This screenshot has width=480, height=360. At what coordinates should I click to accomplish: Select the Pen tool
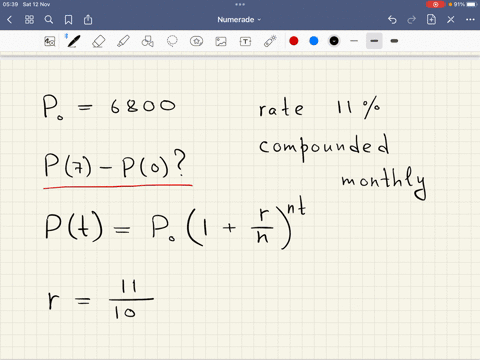click(x=73, y=41)
